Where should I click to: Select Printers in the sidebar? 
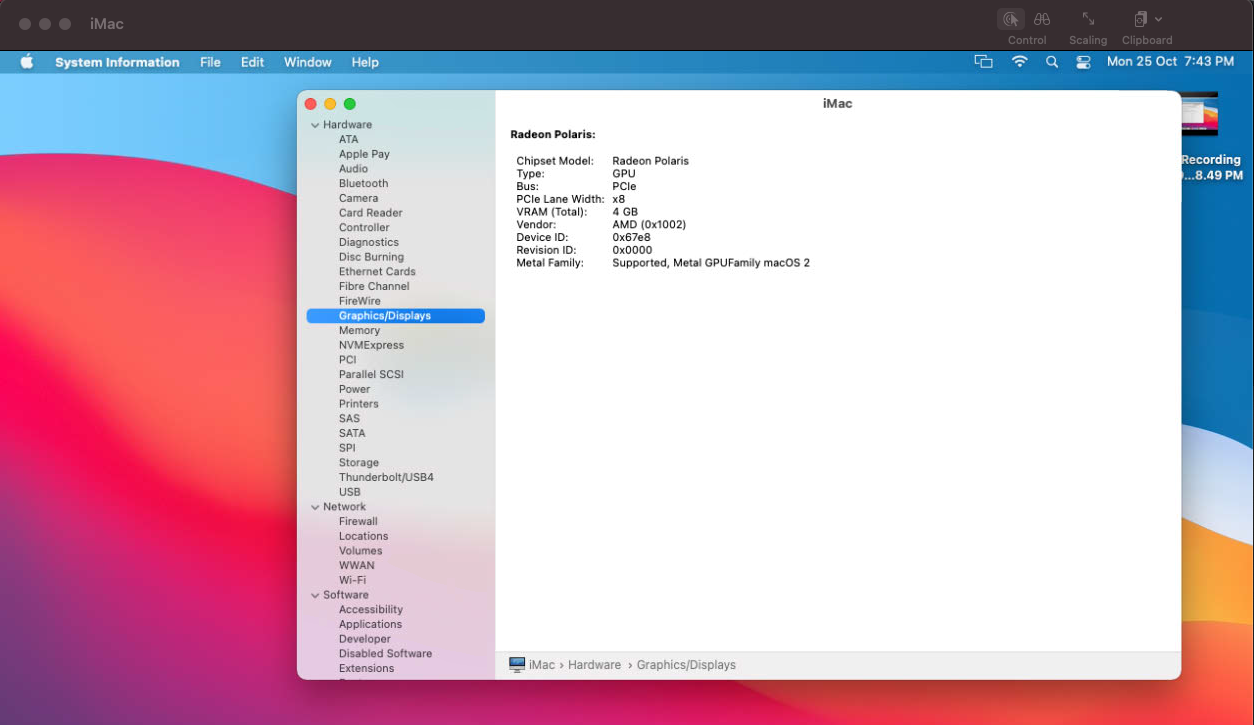[358, 404]
